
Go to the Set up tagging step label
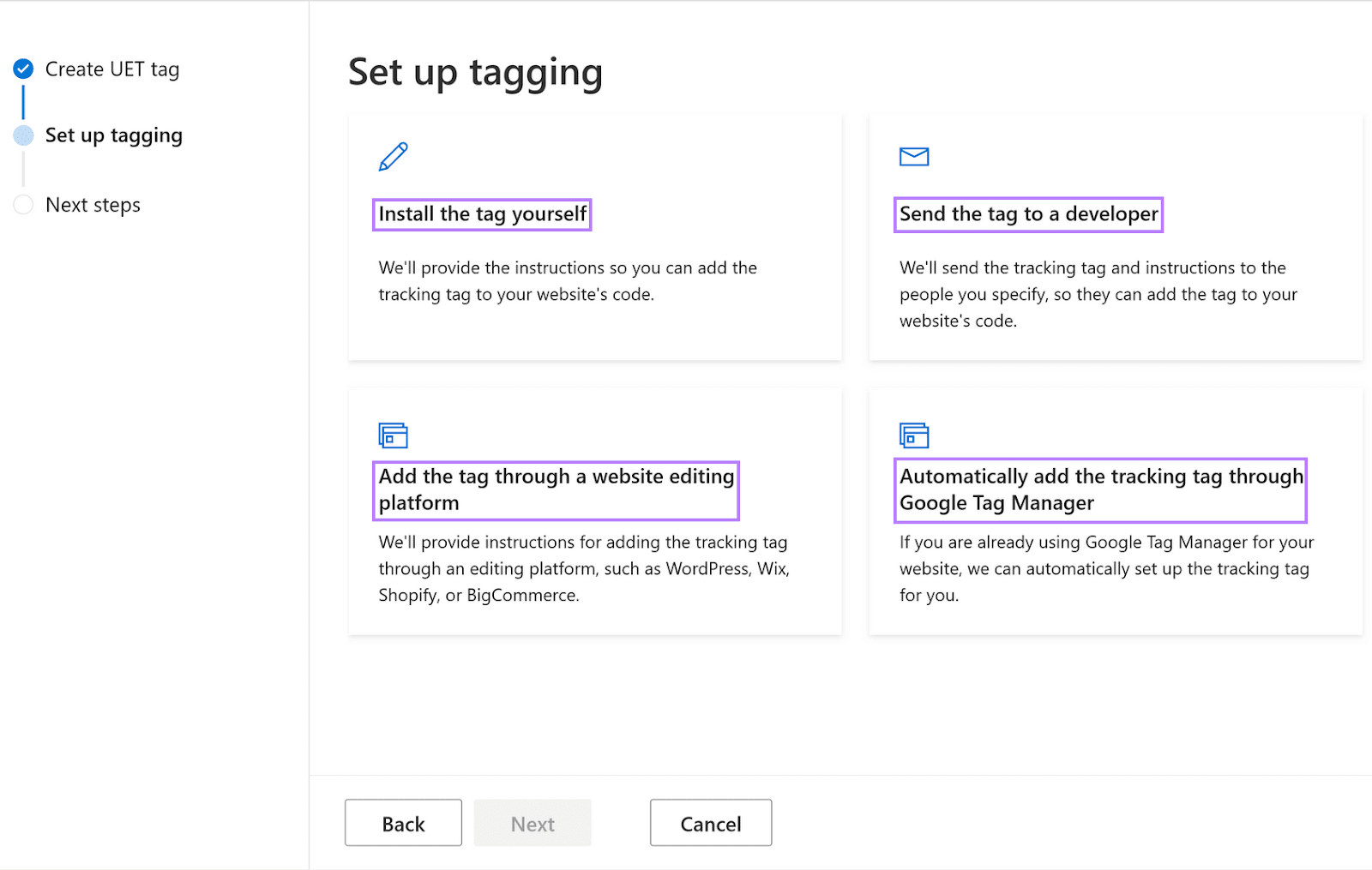click(x=114, y=135)
